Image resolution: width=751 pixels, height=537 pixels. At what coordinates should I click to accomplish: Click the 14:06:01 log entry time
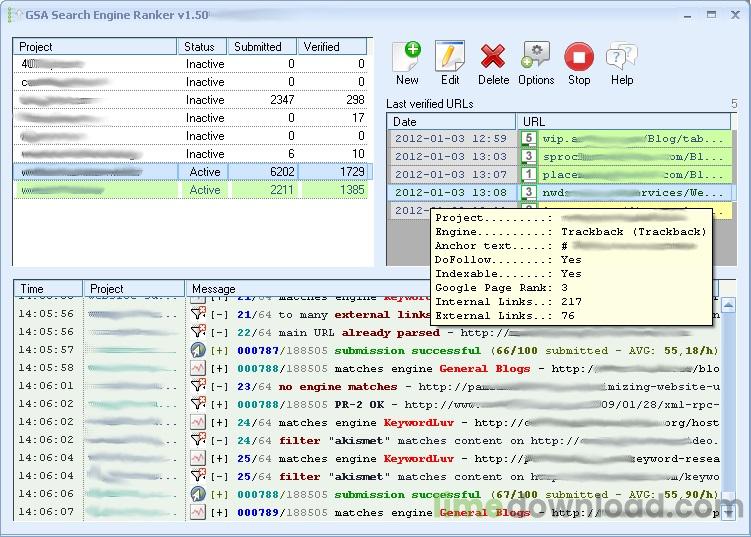(x=46, y=386)
